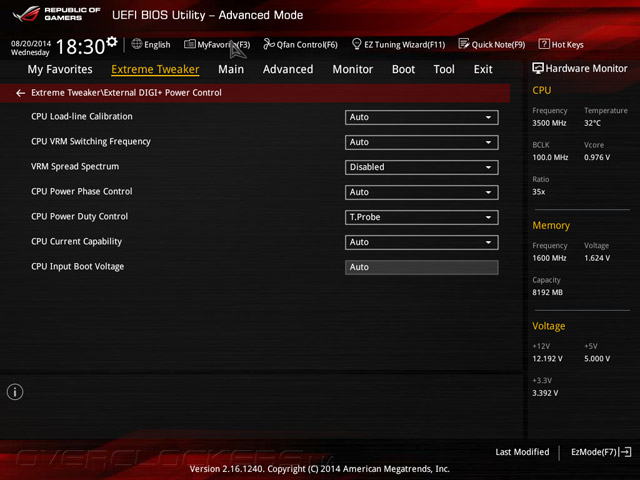Image resolution: width=640 pixels, height=480 pixels.
Task: Open the Tool tab
Action: (444, 69)
